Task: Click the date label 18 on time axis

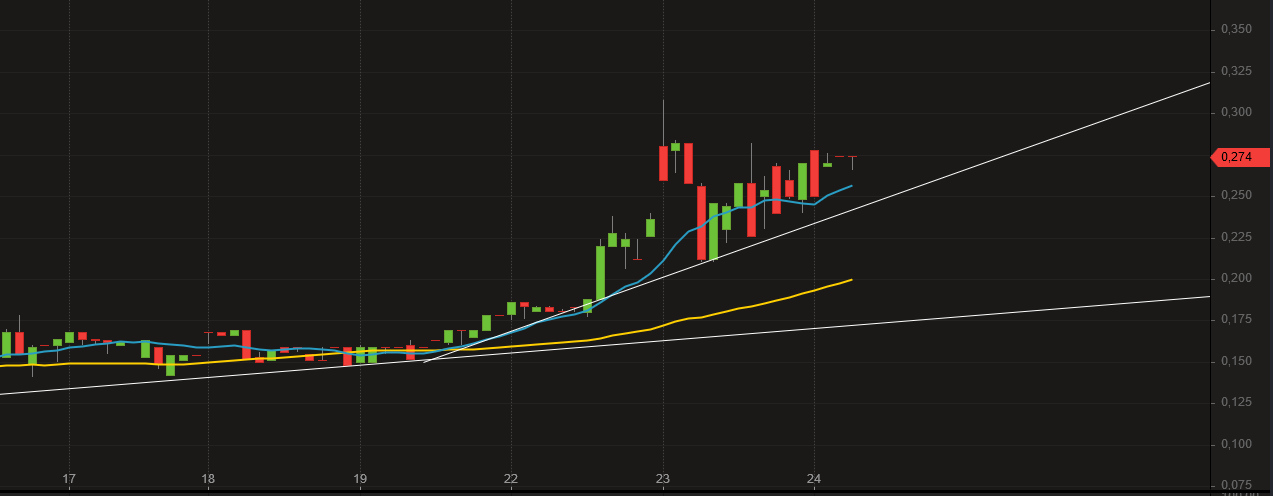Action: (208, 479)
